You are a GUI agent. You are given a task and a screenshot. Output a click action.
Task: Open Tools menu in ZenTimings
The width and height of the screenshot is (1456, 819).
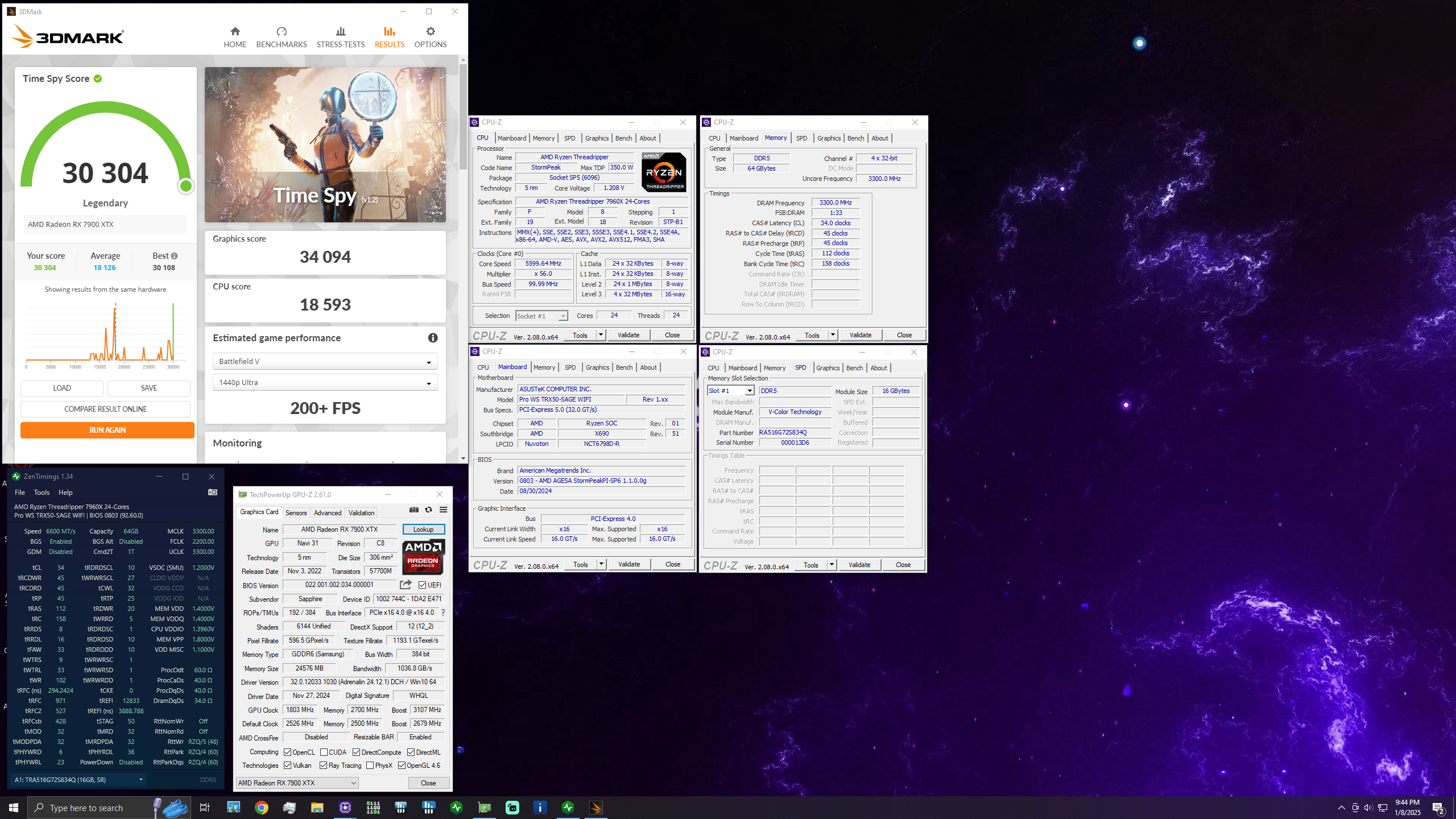42,493
